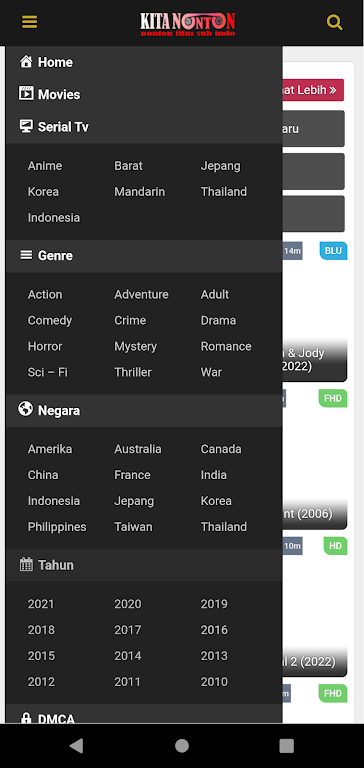Select Thriller genre
The width and height of the screenshot is (364, 768).
click(x=133, y=372)
